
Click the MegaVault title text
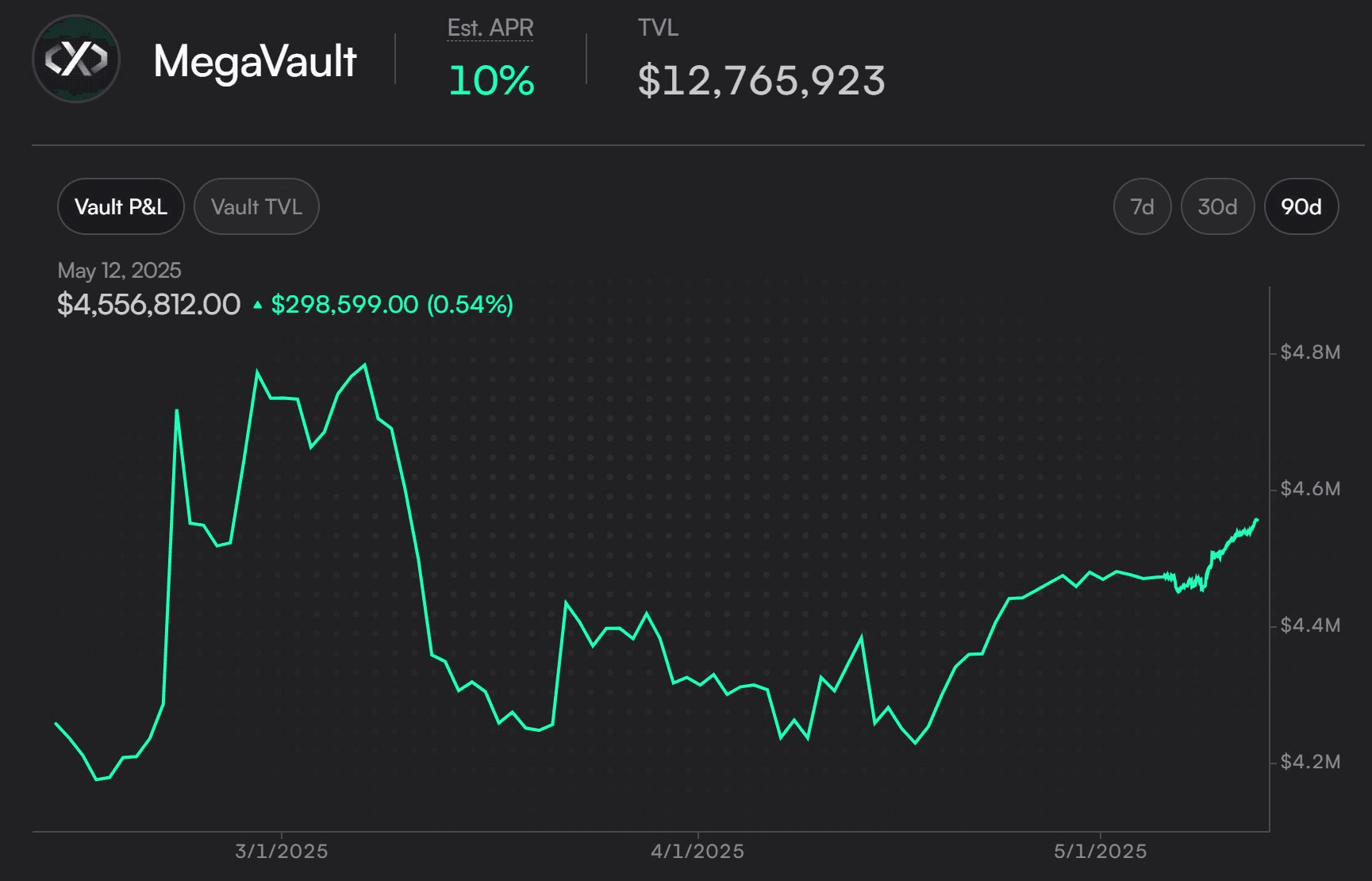[255, 61]
